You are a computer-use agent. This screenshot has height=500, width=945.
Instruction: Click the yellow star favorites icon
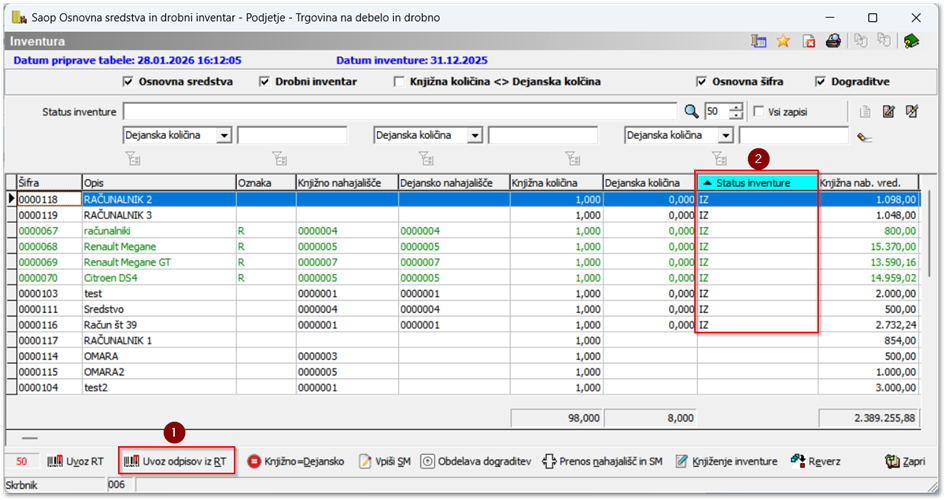(x=783, y=41)
